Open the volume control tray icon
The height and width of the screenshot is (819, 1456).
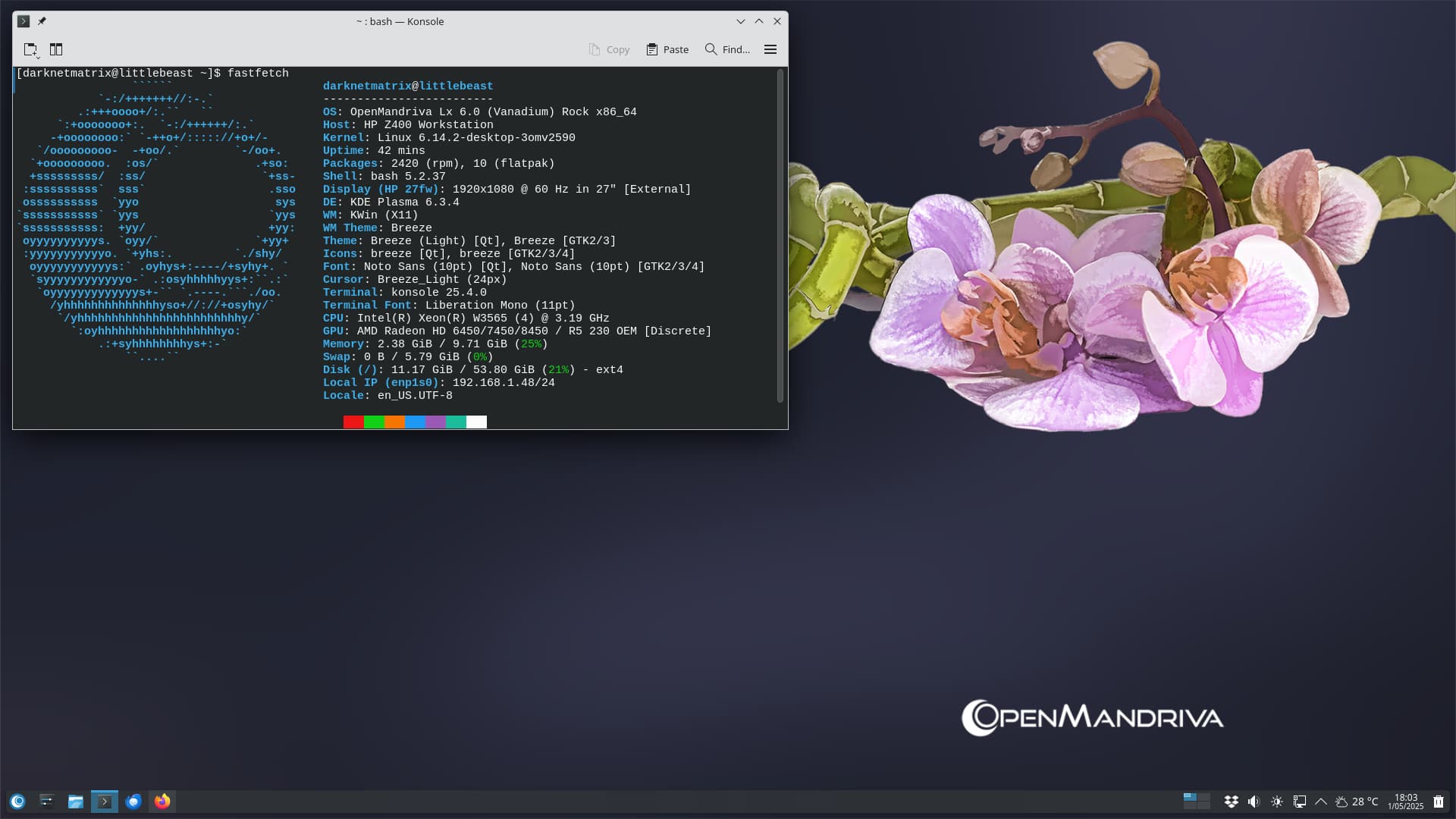click(x=1254, y=802)
